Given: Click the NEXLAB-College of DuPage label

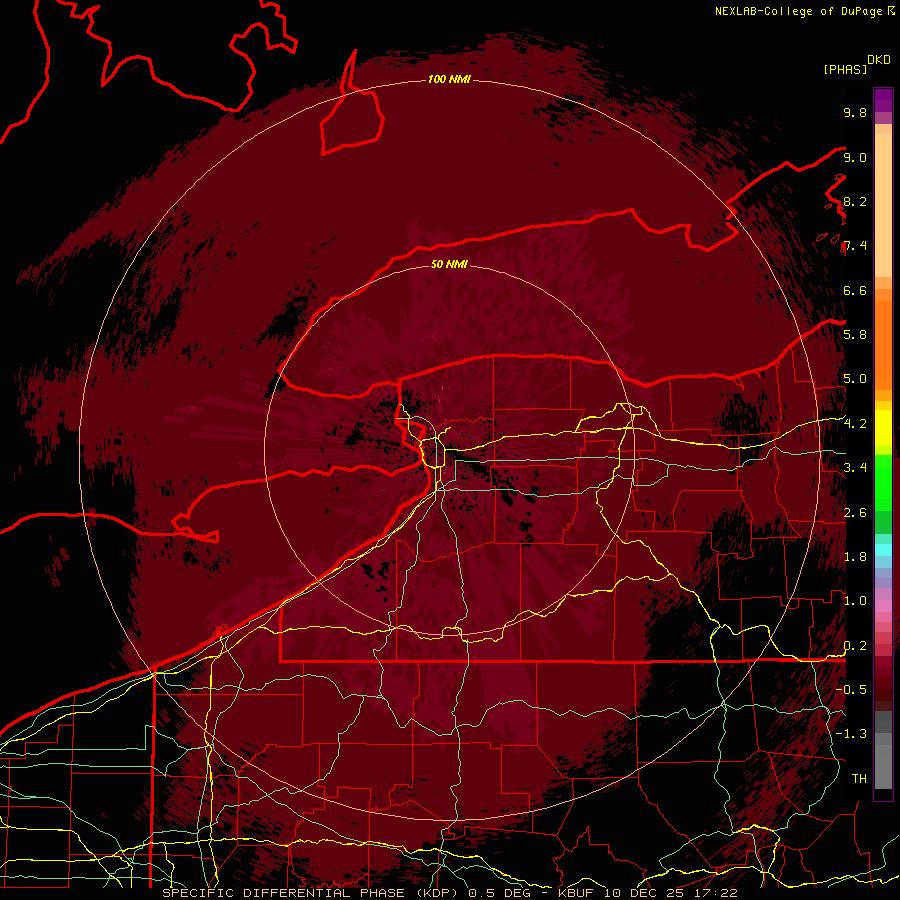Looking at the screenshot, I should coord(800,11).
